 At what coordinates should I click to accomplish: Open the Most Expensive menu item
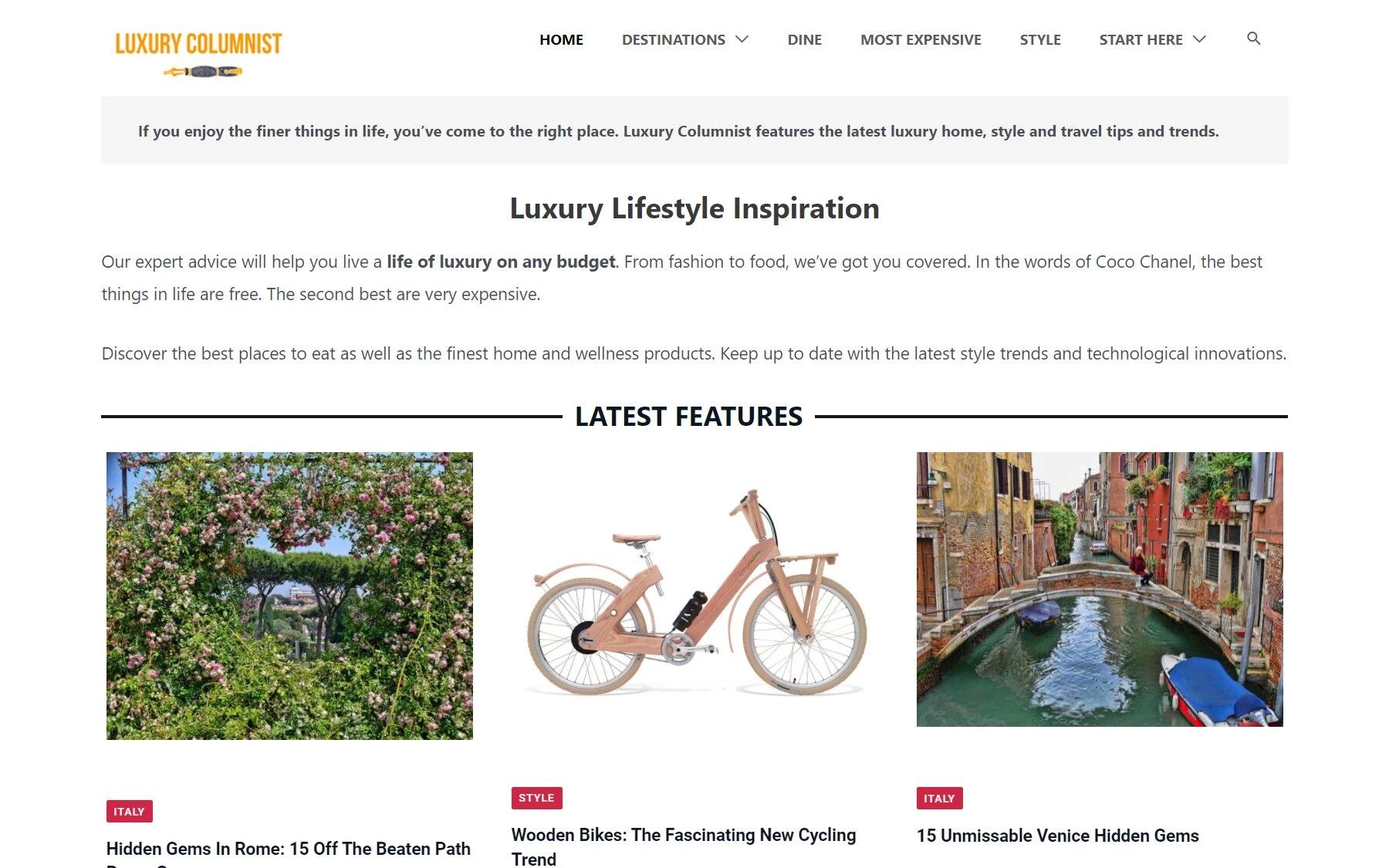pyautogui.click(x=921, y=39)
